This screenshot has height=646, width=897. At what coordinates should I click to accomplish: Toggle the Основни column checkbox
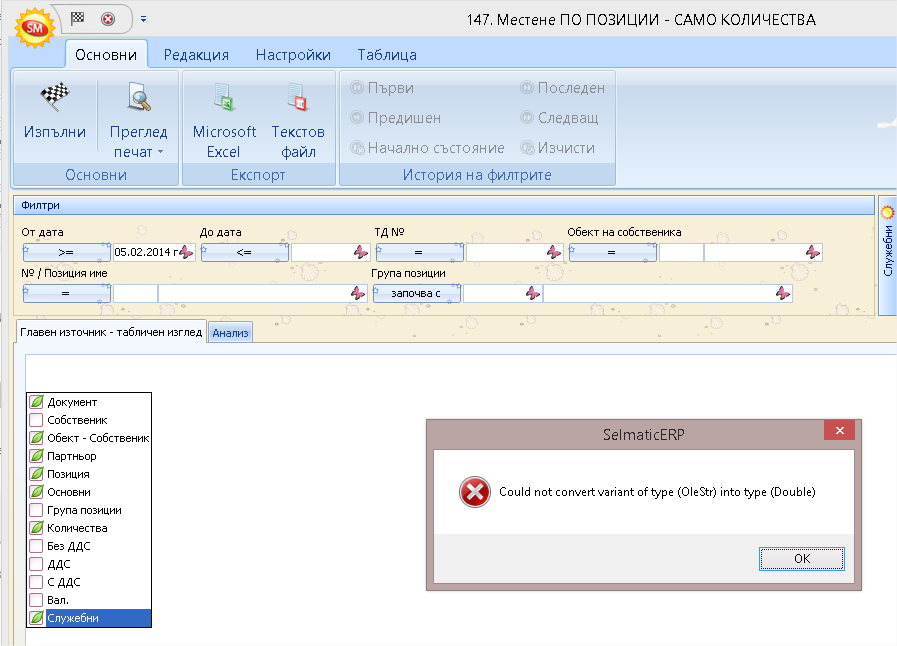point(37,492)
